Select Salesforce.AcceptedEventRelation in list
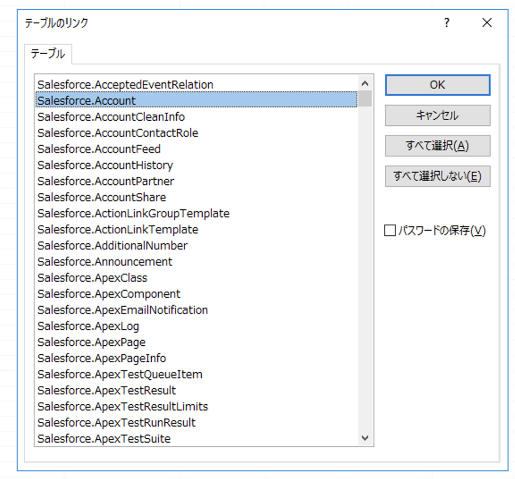The width and height of the screenshot is (515, 479). (x=197, y=85)
